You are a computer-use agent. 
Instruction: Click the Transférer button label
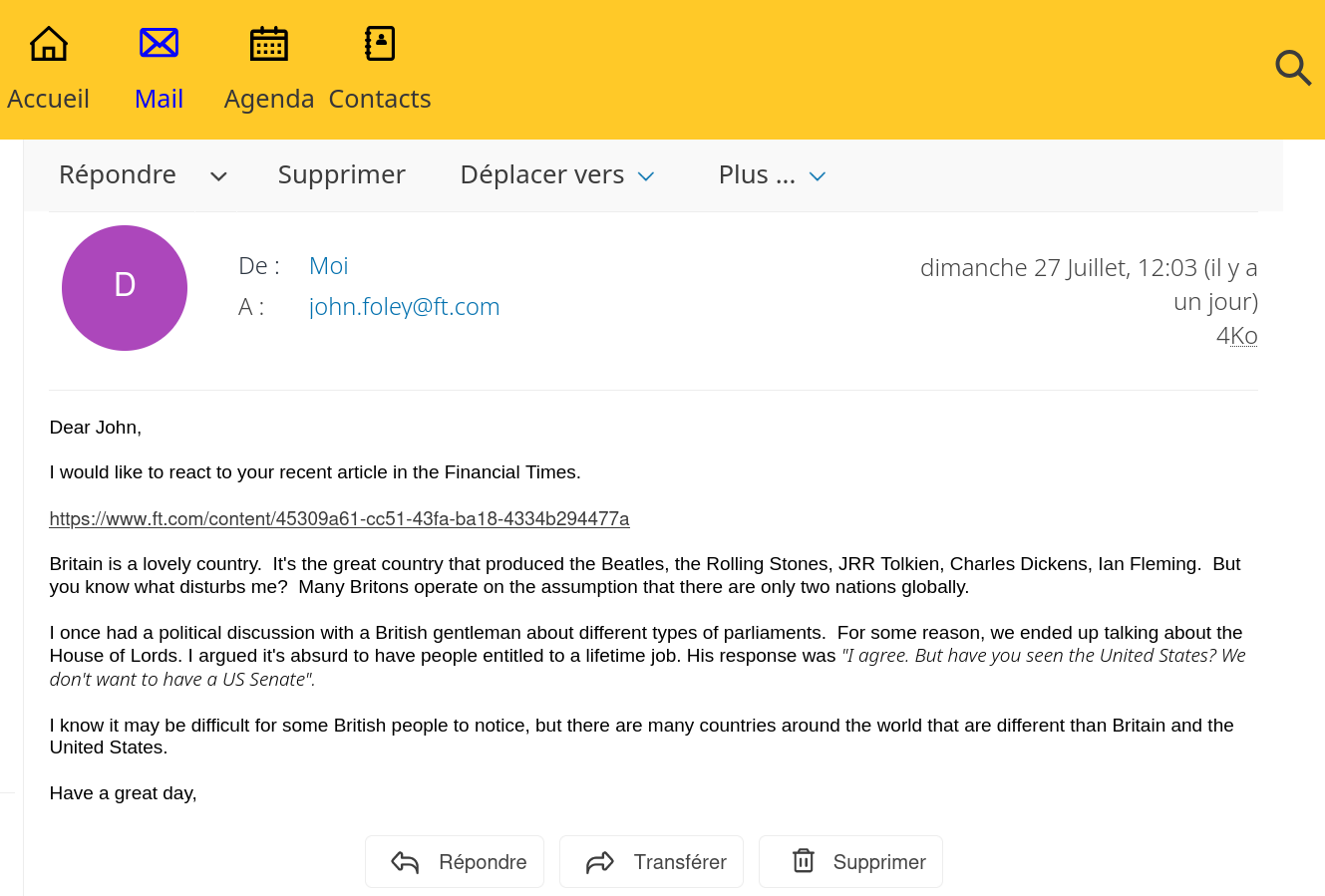[x=680, y=862]
